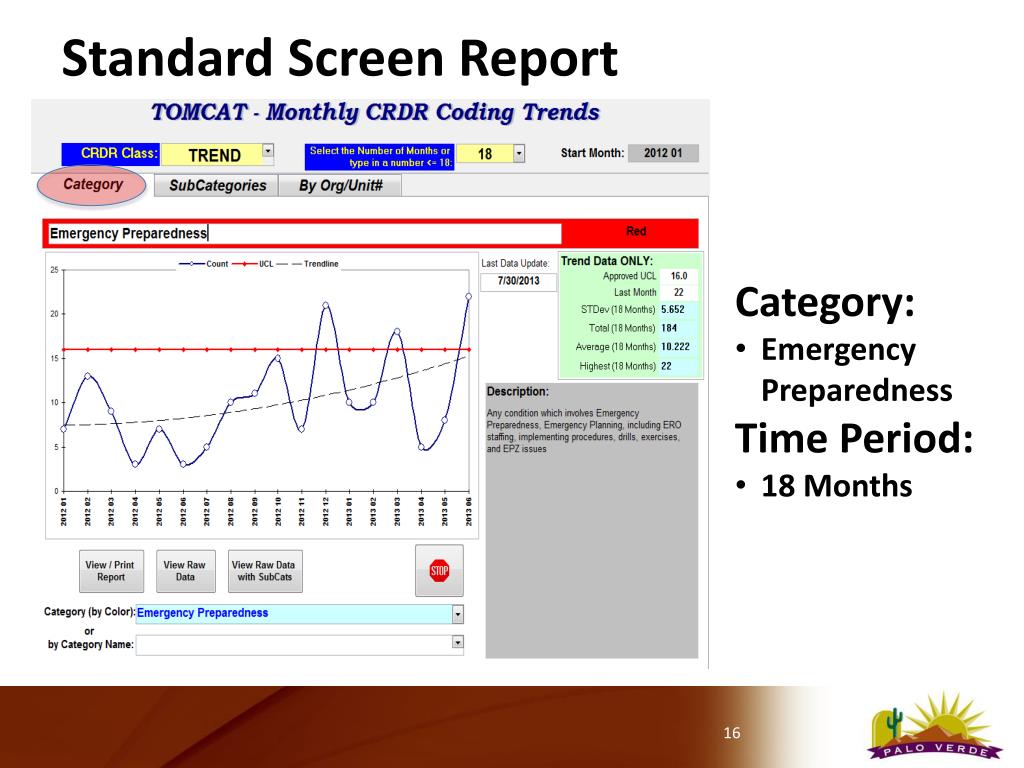Click the red STOP sign button

[x=439, y=571]
